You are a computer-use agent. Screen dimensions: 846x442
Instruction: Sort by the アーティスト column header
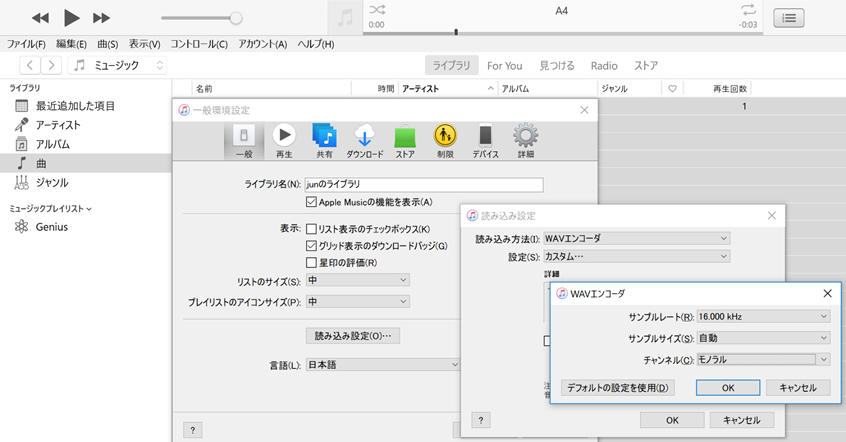447,89
